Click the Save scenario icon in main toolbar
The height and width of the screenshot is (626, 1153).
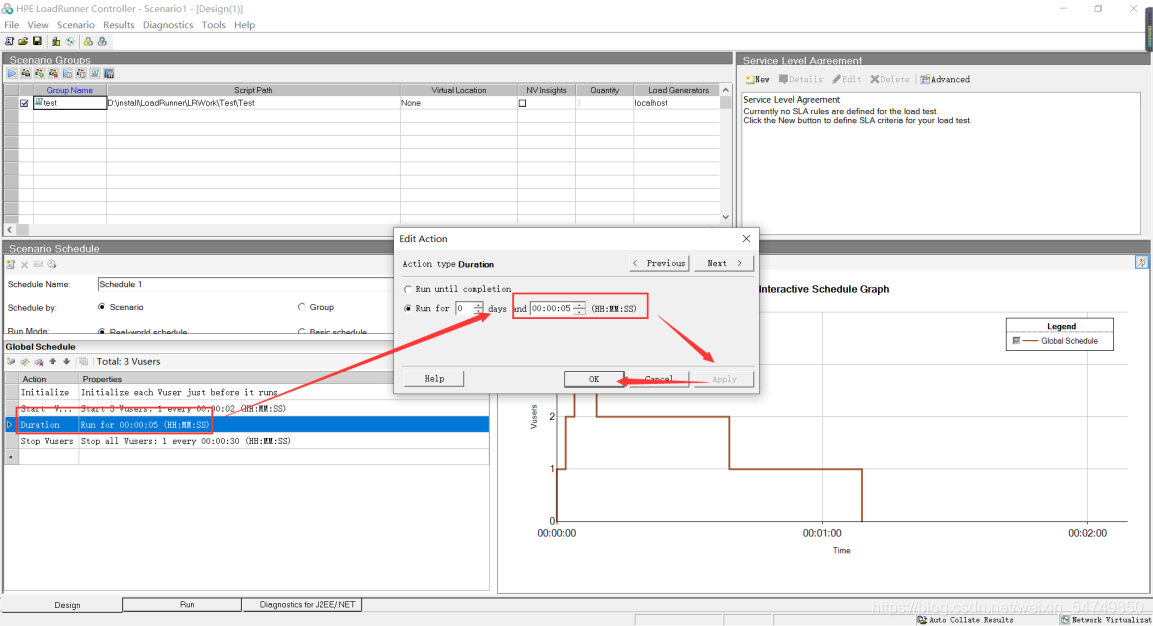(x=37, y=42)
